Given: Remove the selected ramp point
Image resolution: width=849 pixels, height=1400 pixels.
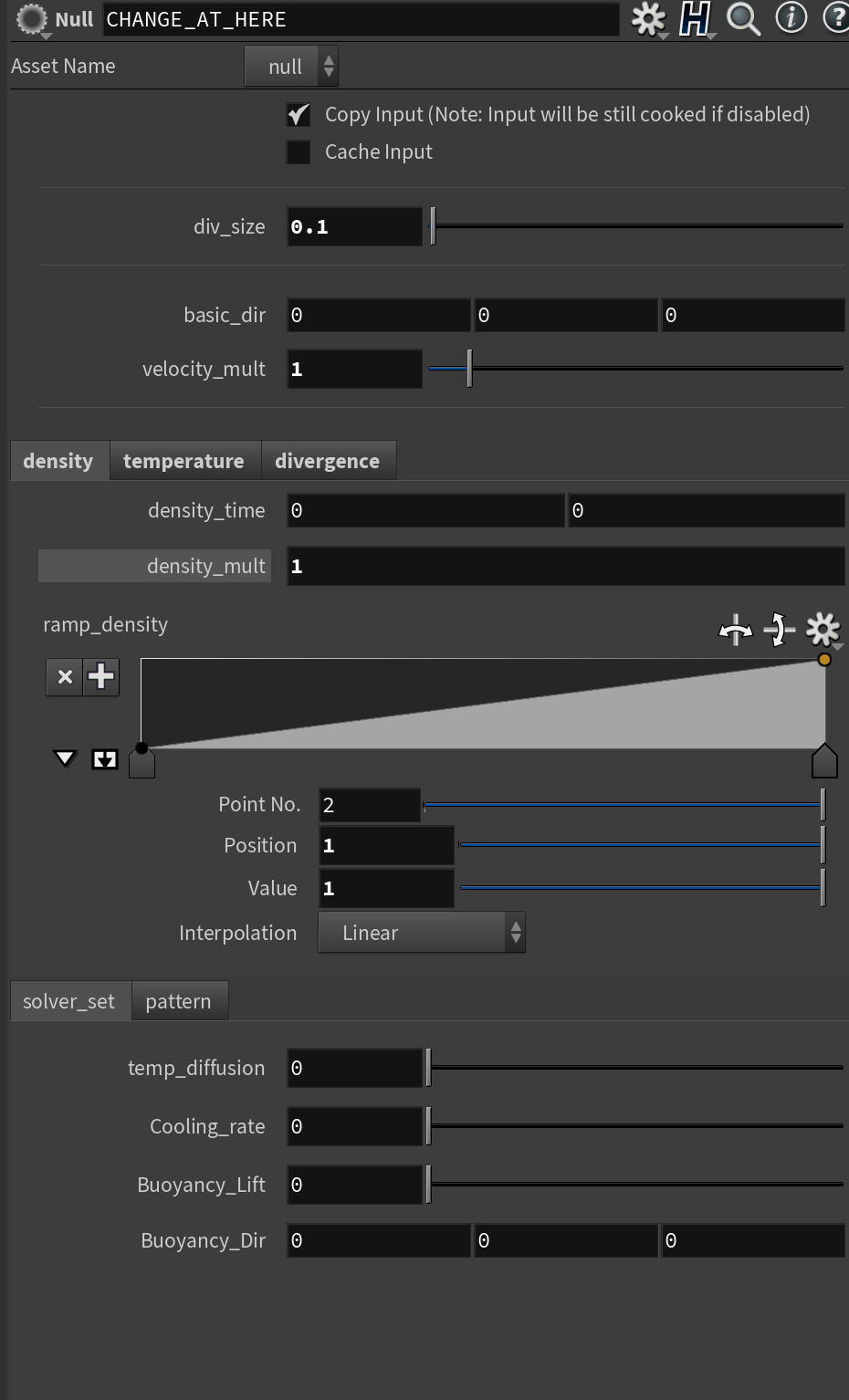Looking at the screenshot, I should (65, 677).
